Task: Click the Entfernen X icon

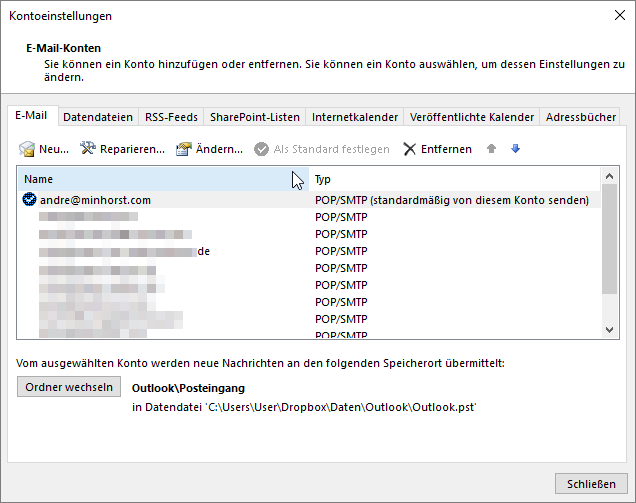Action: coord(410,149)
